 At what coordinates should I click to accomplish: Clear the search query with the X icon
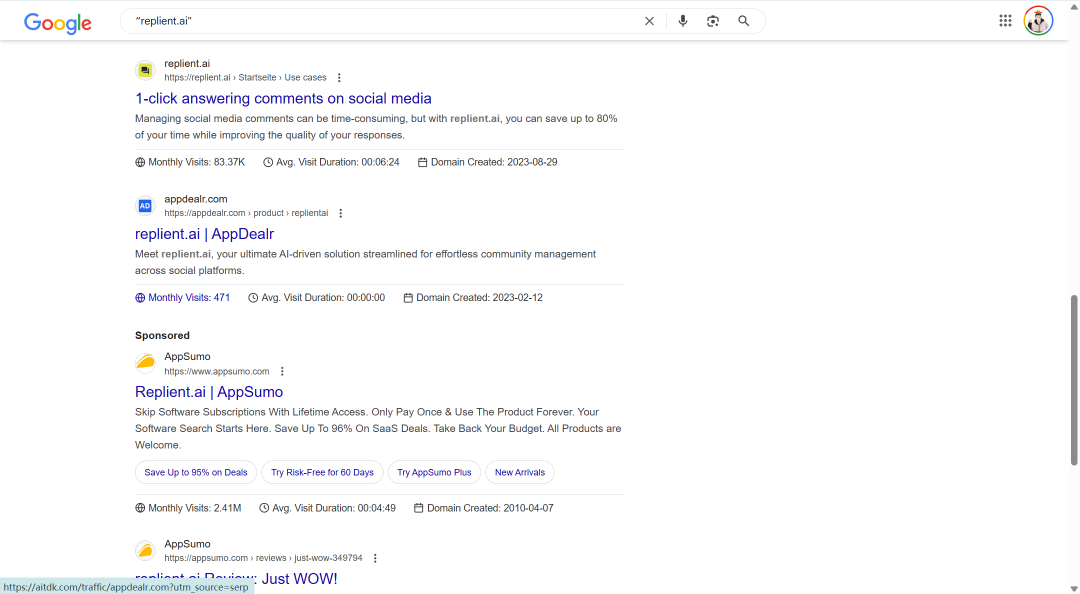[649, 21]
